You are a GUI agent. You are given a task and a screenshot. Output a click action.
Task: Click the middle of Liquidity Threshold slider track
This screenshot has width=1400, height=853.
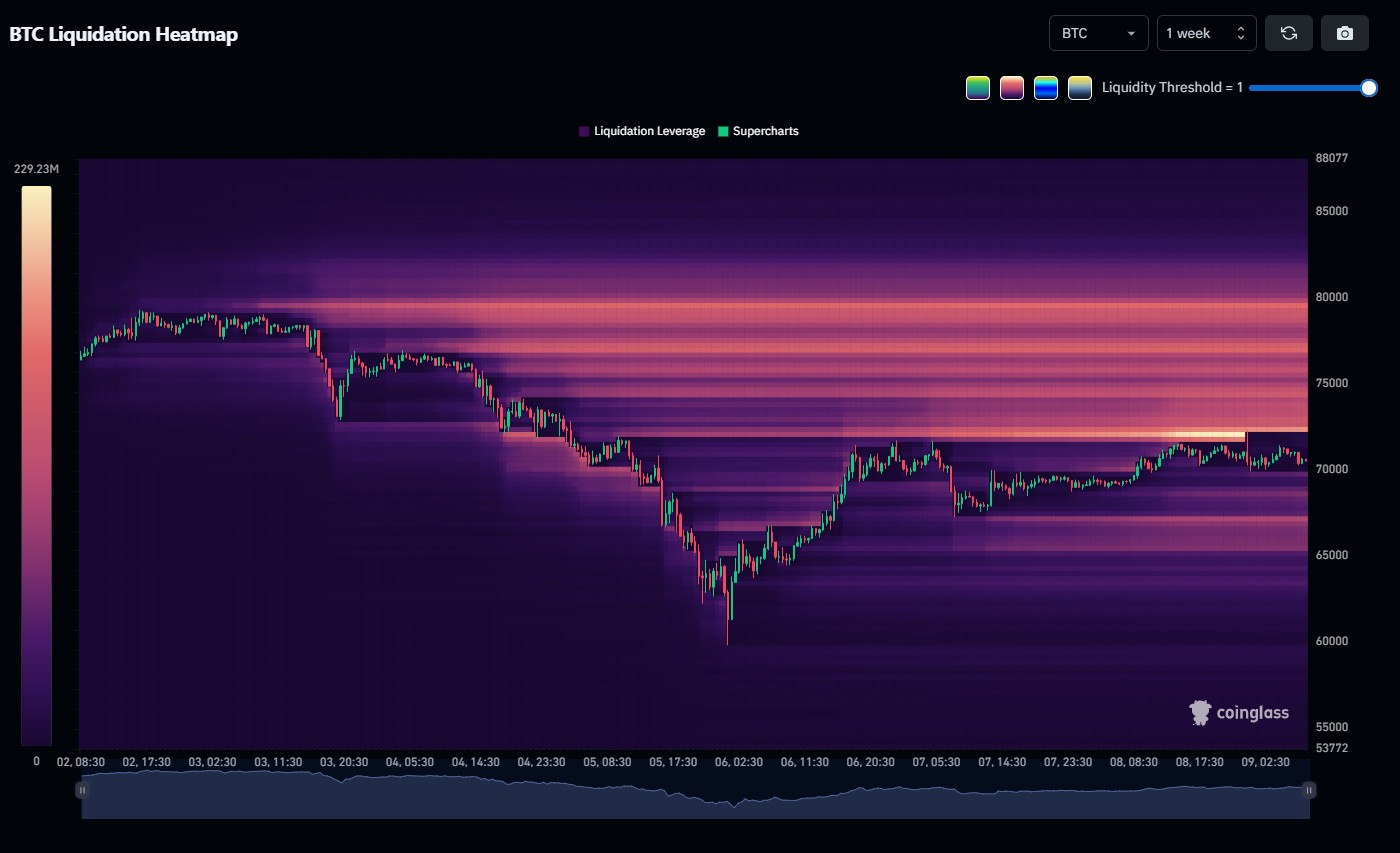pyautogui.click(x=1309, y=88)
